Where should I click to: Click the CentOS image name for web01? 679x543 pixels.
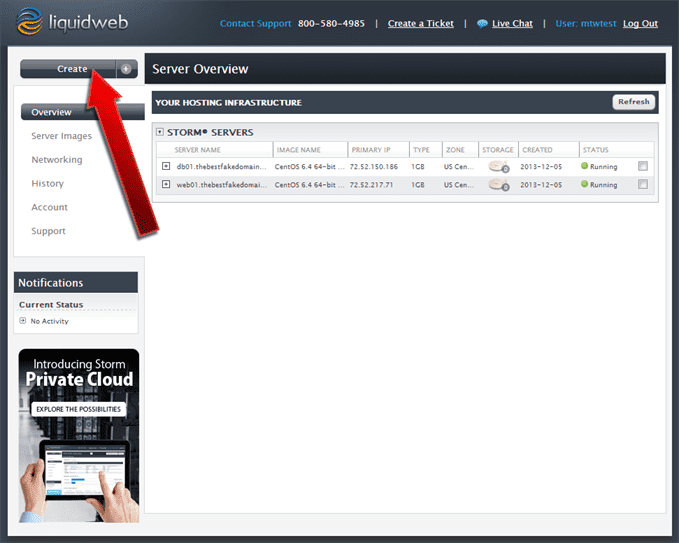310,185
